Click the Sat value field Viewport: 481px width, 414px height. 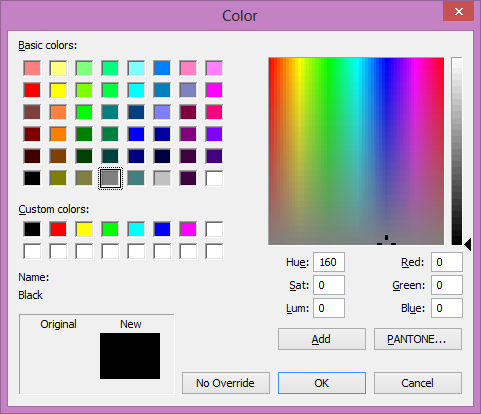(329, 285)
